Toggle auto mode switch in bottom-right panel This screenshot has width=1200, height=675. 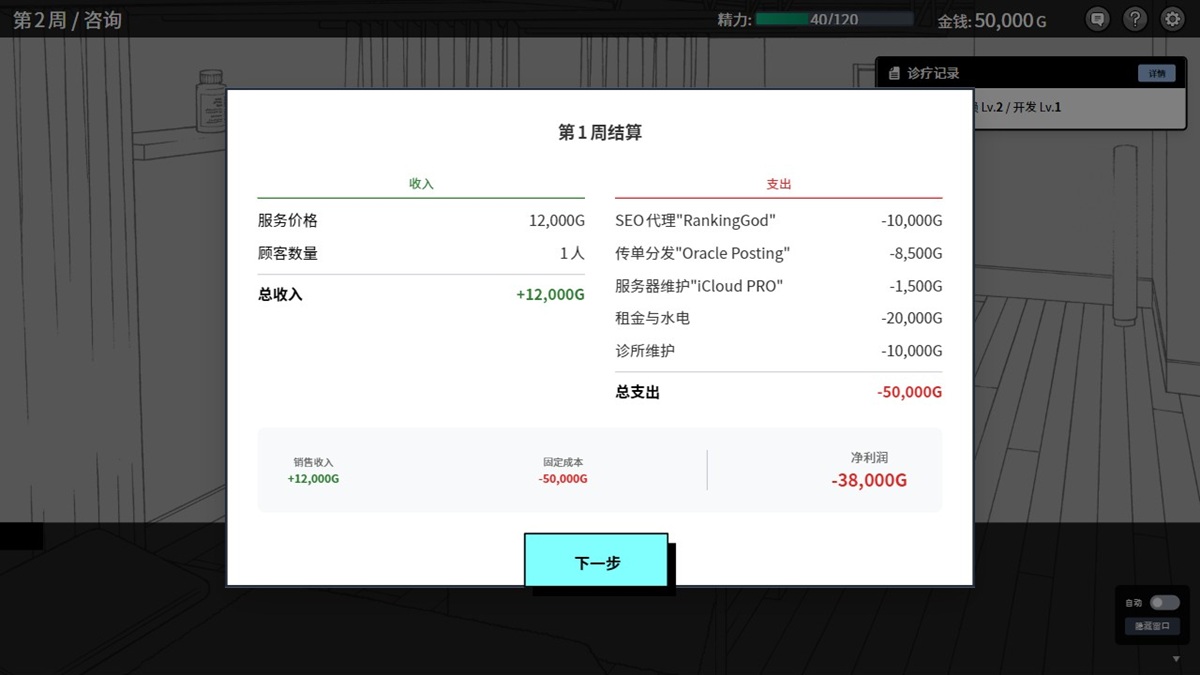point(1163,602)
